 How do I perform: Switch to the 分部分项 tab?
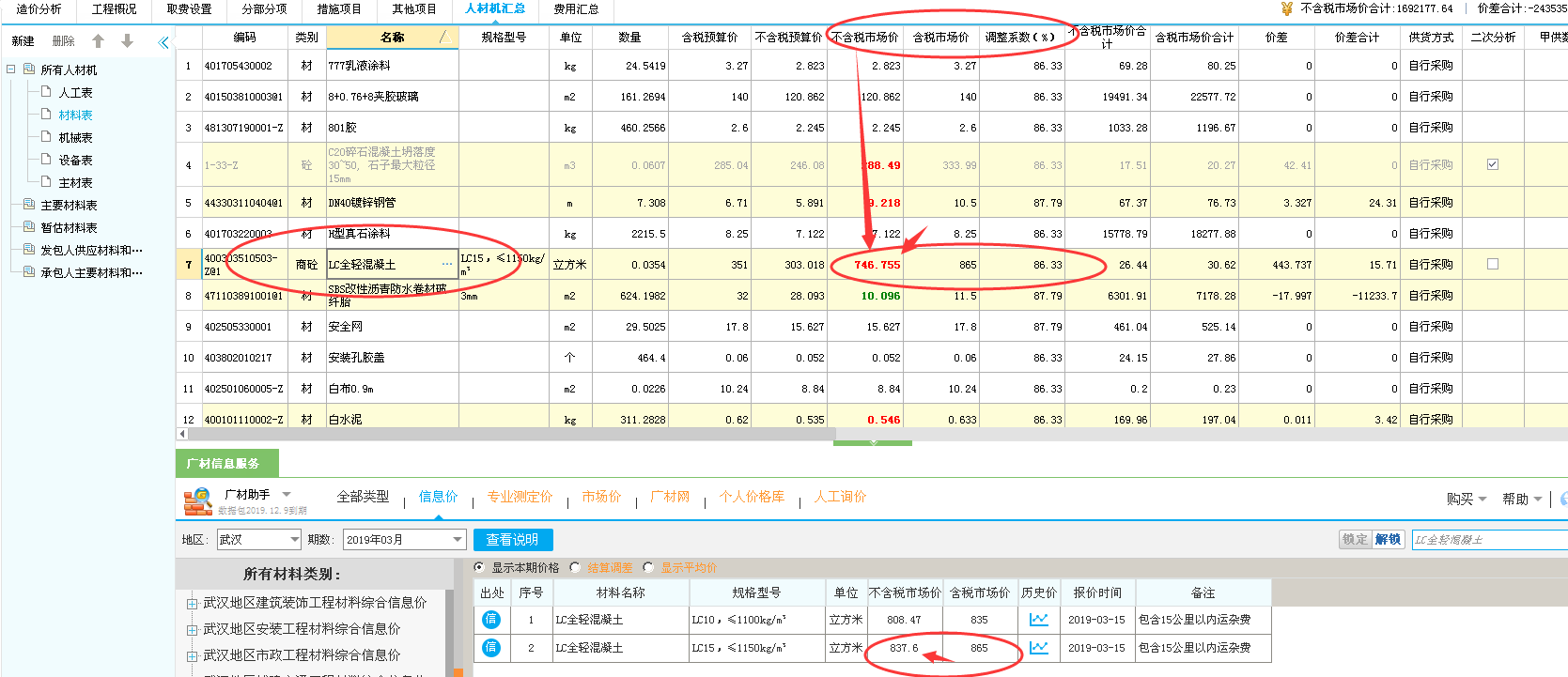(265, 8)
